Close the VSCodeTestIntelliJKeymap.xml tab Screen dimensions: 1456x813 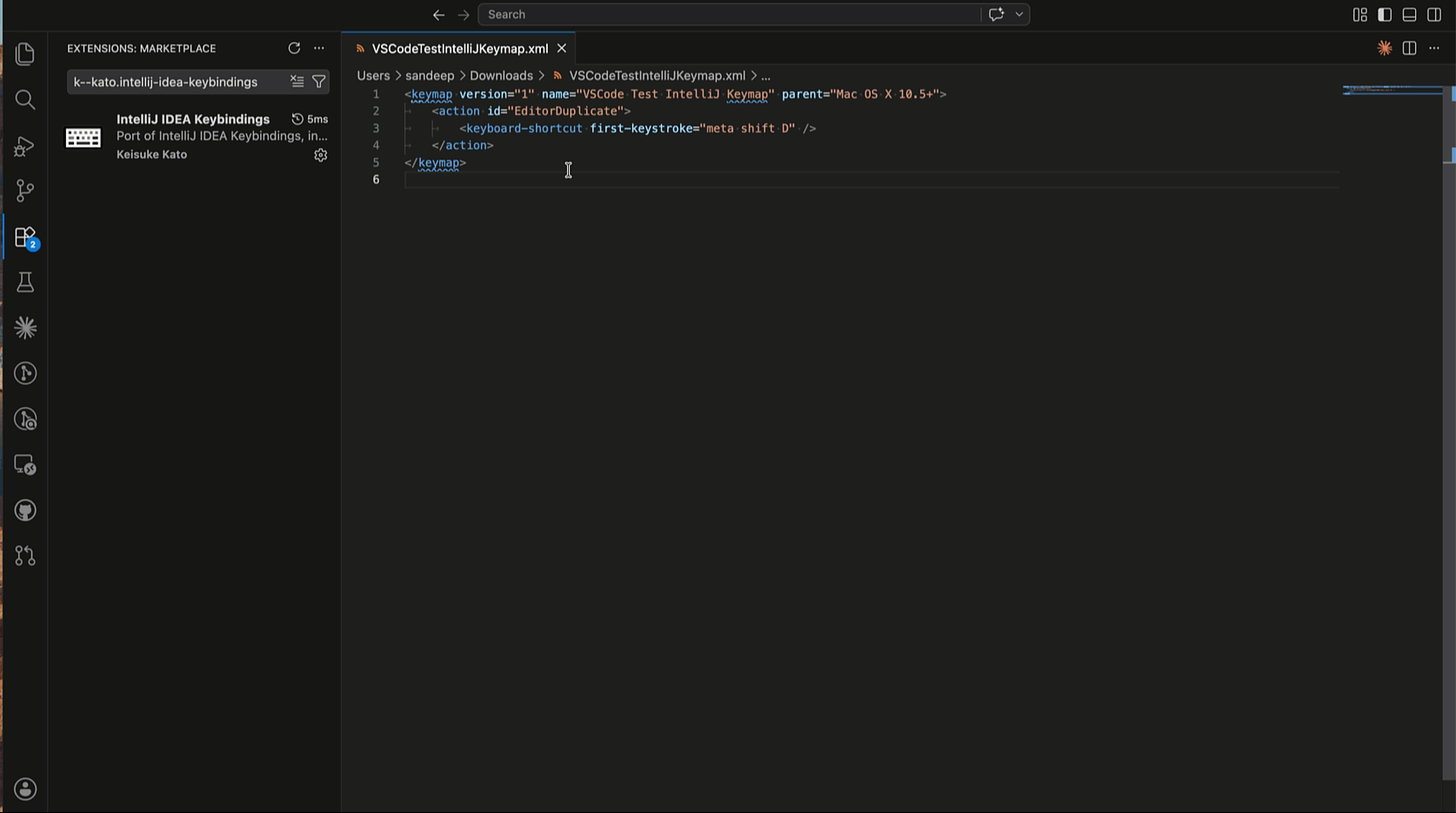coord(562,49)
